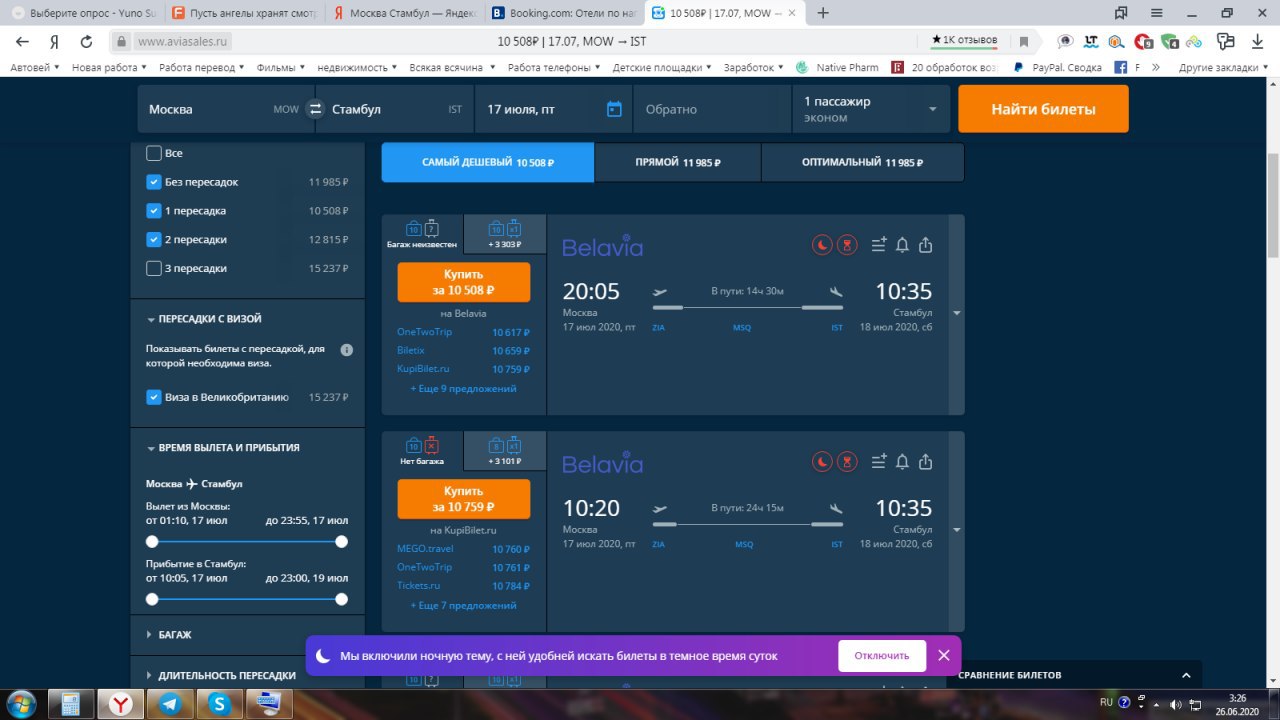This screenshot has width=1280, height=720.
Task: Buy ticket for 10 759 ₽
Action: [x=463, y=499]
